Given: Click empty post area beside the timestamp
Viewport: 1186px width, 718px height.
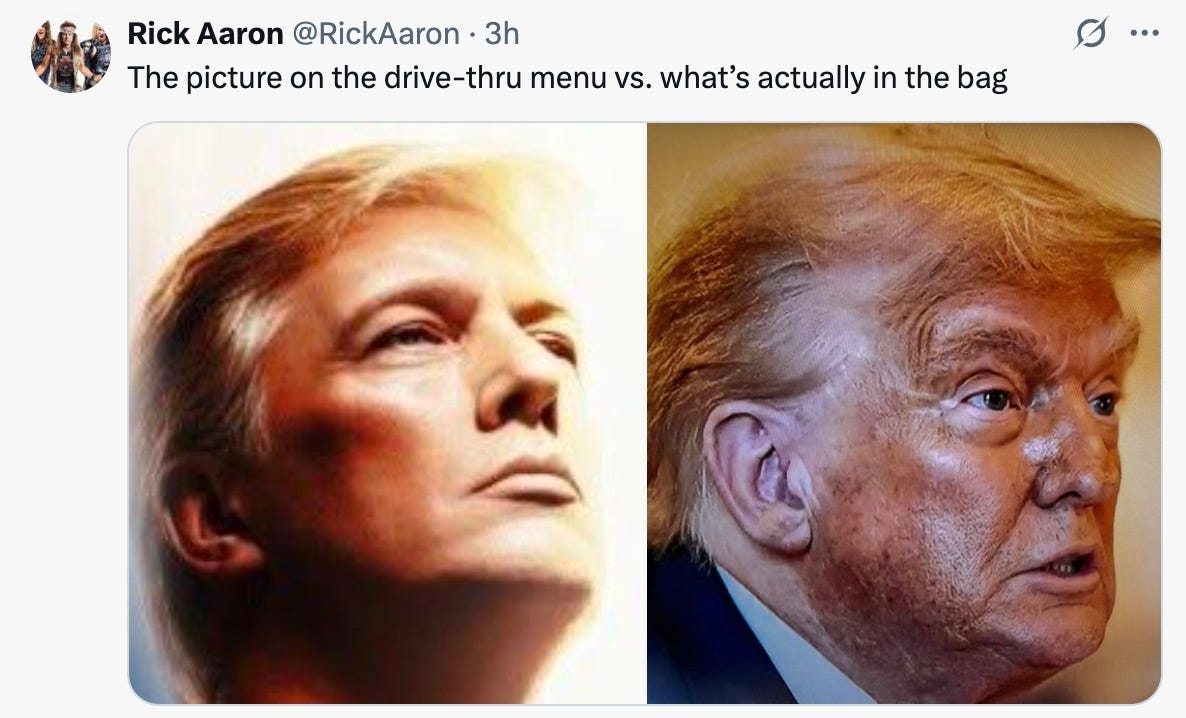Looking at the screenshot, I should (x=794, y=33).
